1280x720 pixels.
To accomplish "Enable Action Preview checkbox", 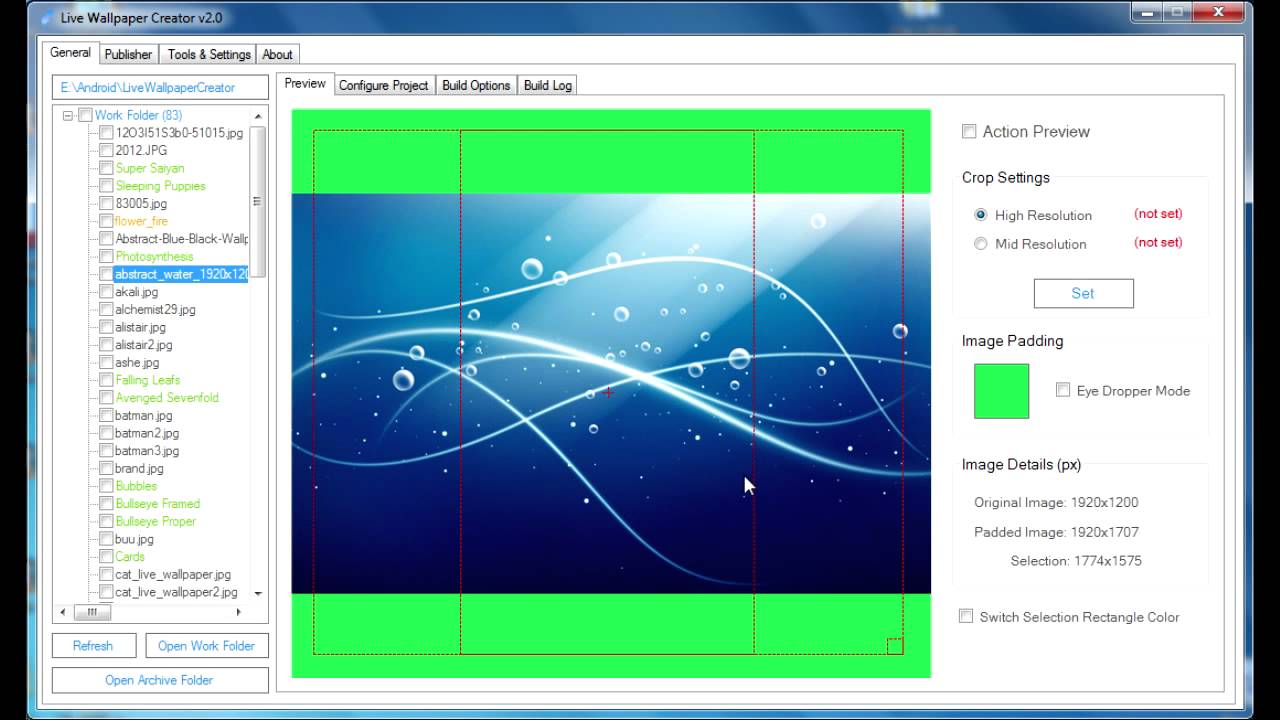I will (969, 131).
